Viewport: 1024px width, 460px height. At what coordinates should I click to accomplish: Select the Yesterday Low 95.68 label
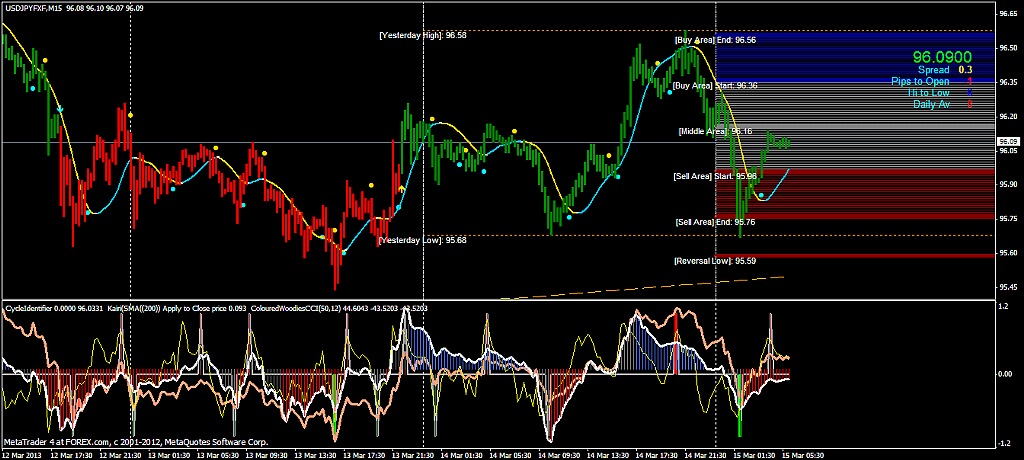(422, 240)
